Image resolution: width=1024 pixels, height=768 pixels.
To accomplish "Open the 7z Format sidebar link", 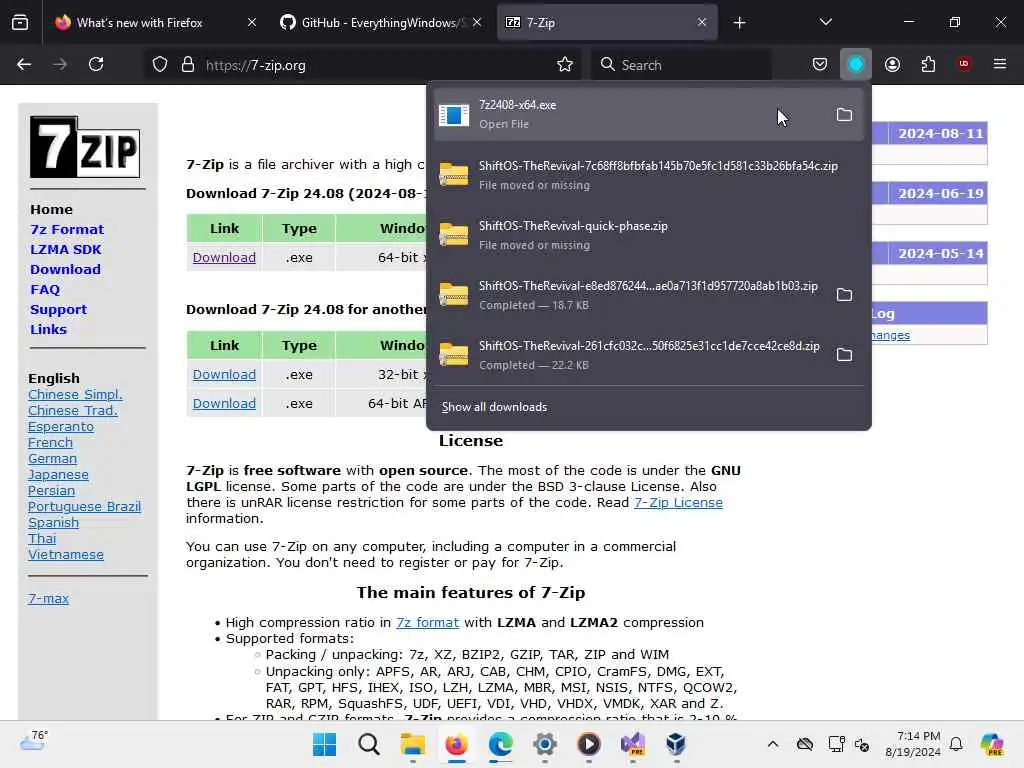I will tap(67, 229).
